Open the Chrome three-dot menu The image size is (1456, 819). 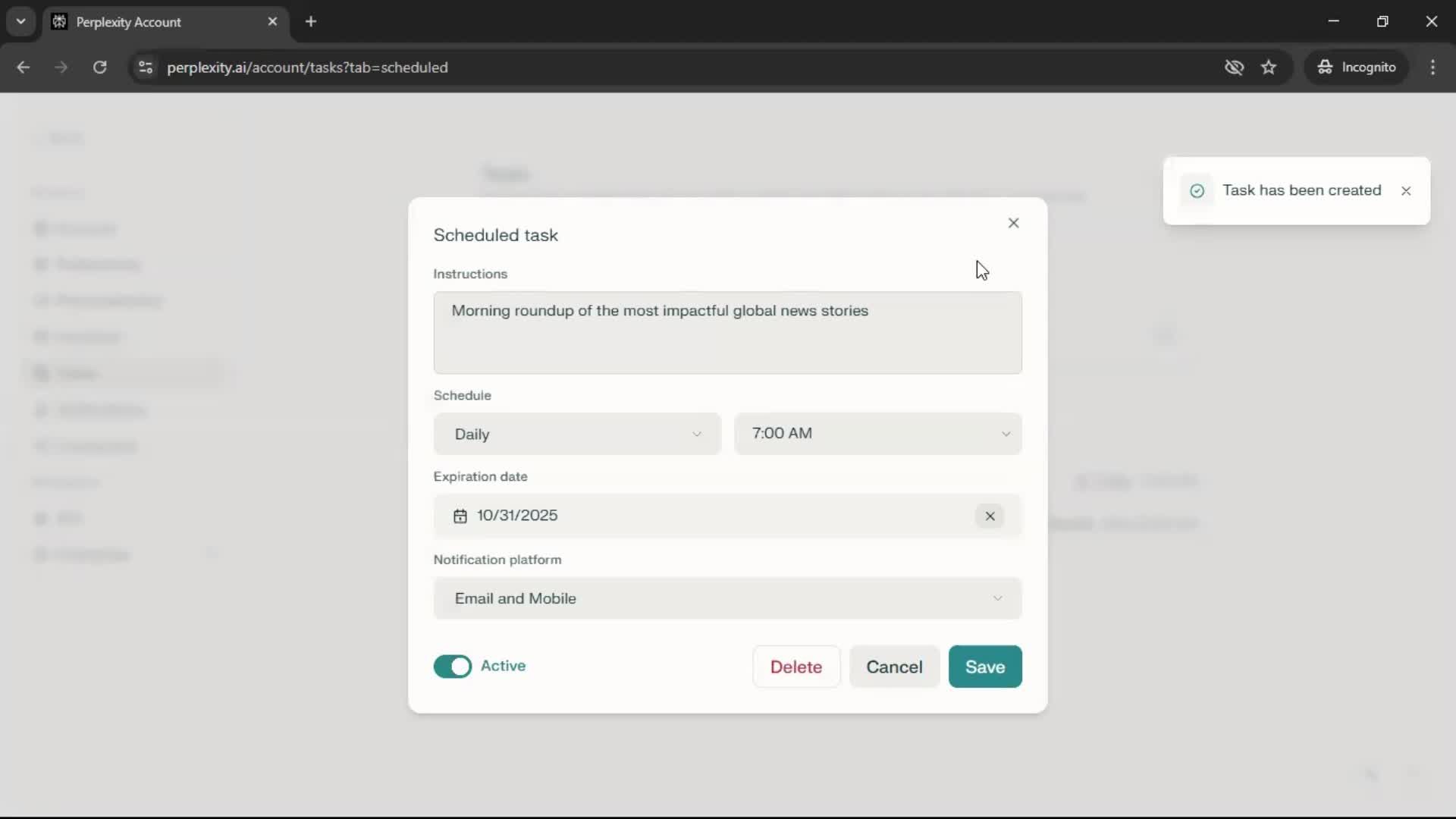click(1432, 67)
